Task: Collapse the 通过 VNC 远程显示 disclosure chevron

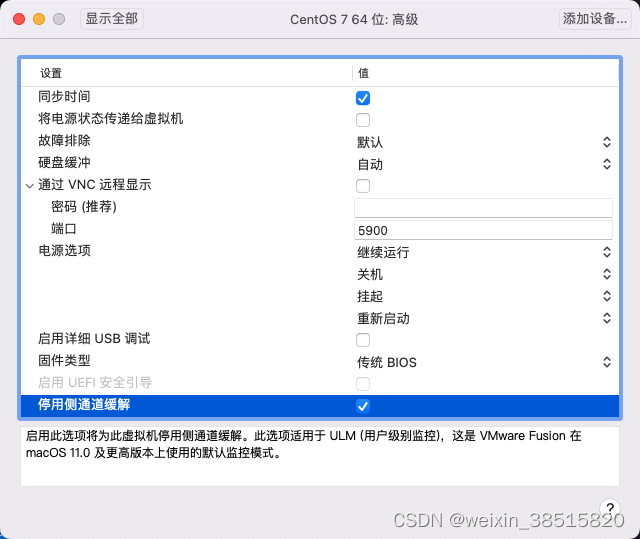Action: coord(29,186)
